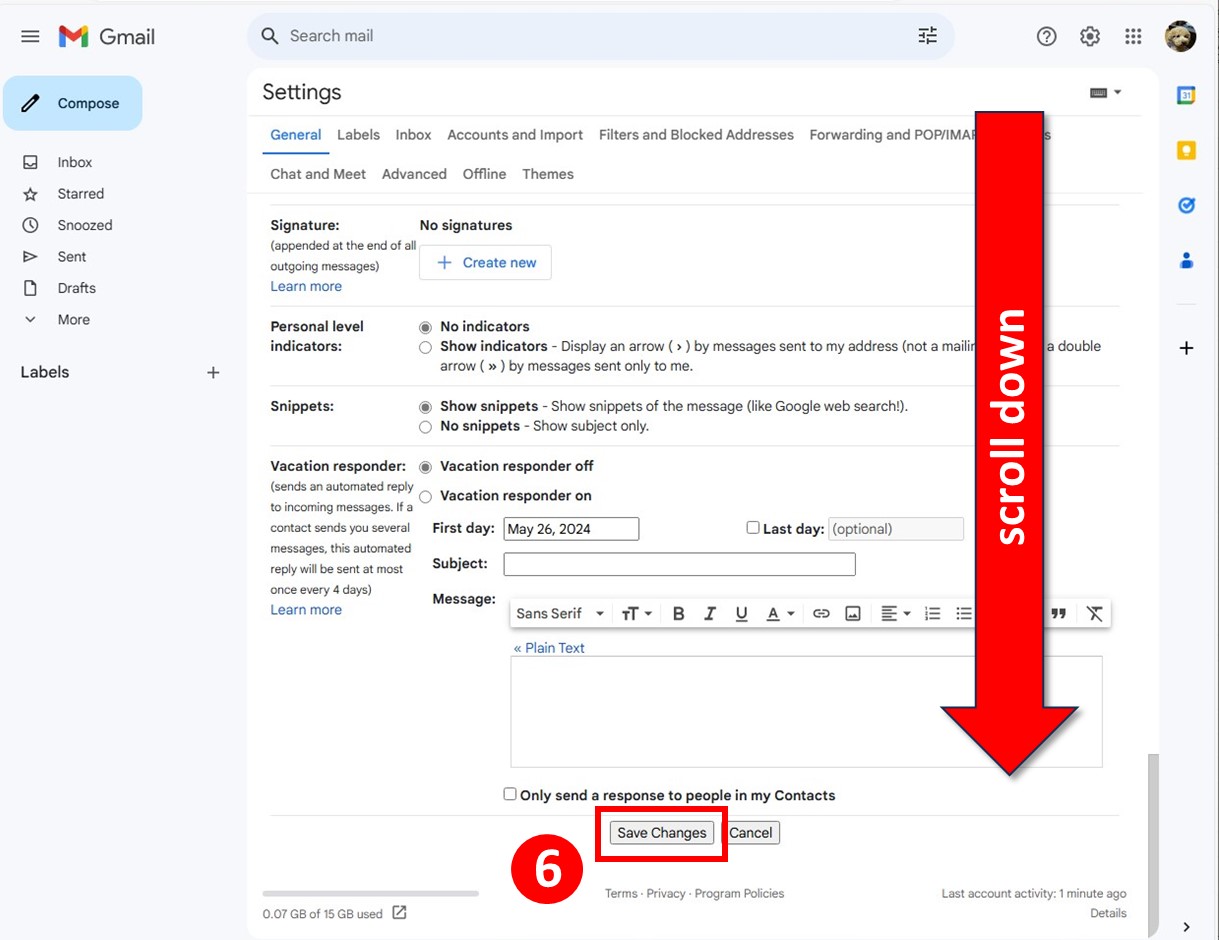Viewport: 1219px width, 940px height.
Task: Open Google Tasks in side panel
Action: pos(1186,205)
